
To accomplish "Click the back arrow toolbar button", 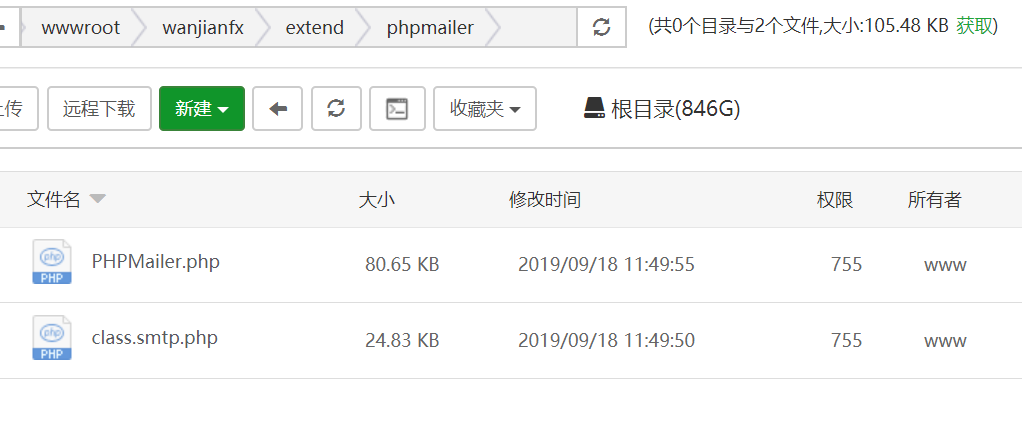I will [278, 109].
